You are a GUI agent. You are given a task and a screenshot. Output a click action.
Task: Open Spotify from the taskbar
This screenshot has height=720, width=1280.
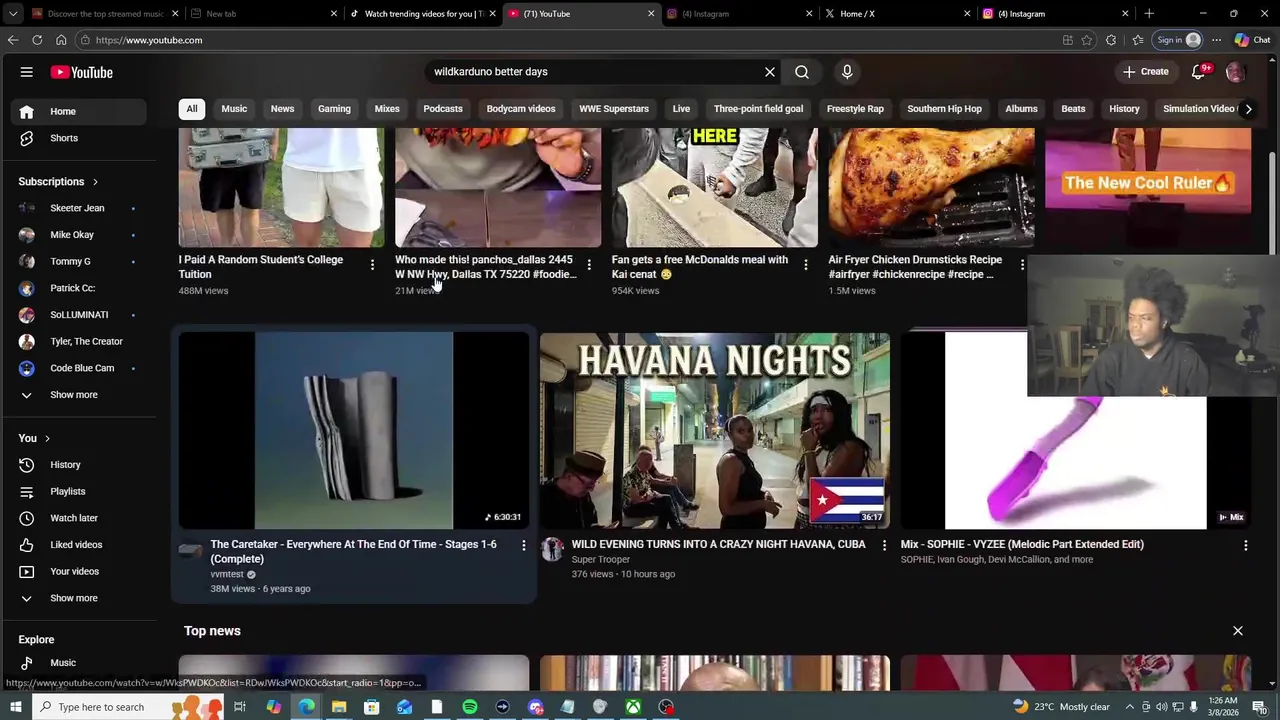click(x=469, y=707)
